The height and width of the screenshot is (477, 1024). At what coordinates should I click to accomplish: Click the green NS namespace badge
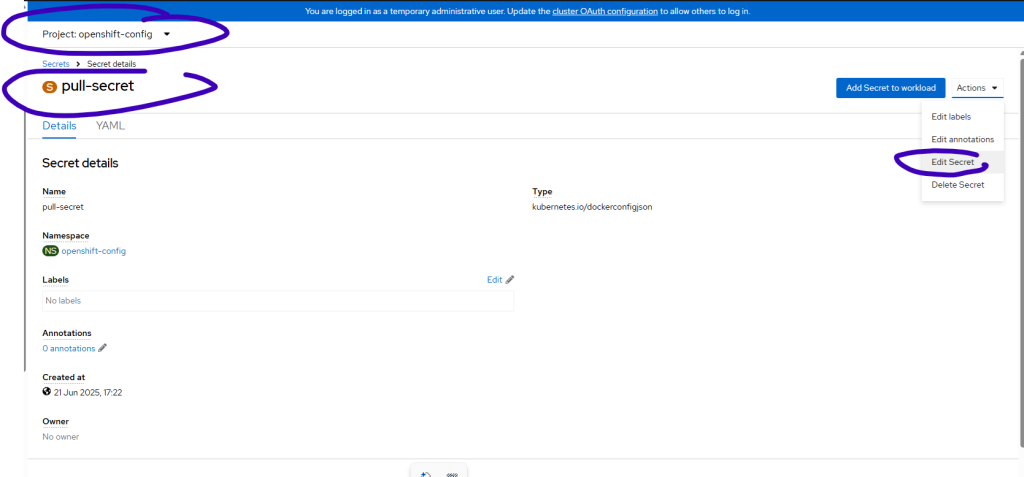point(50,251)
